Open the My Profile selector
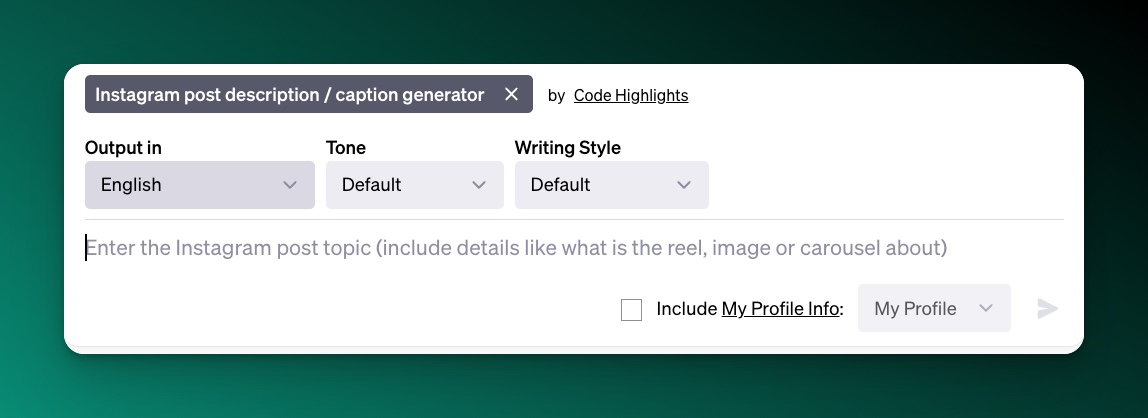Screen dimensions: 1148x418 (x=933, y=309)
